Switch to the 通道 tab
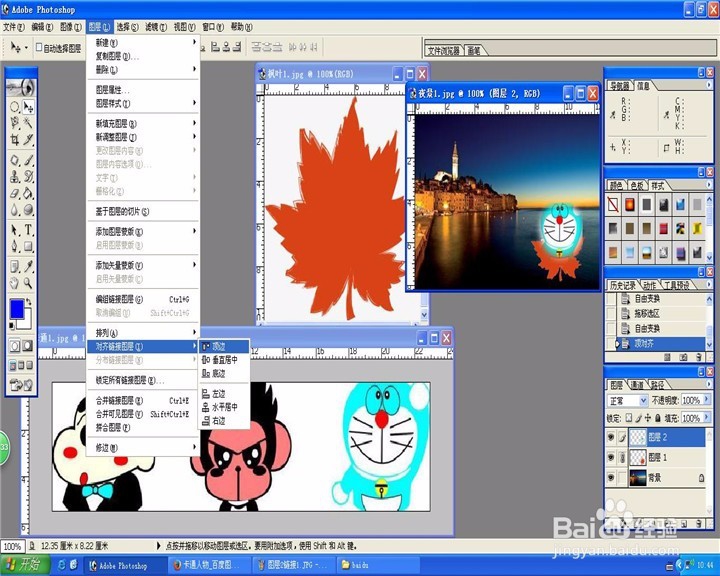 (x=637, y=385)
